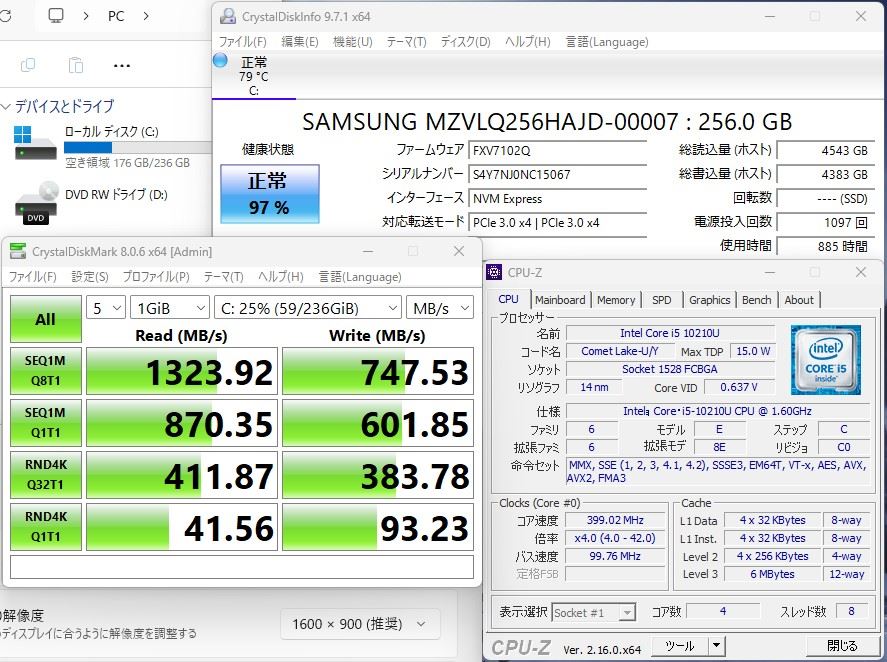This screenshot has width=887, height=662.
Task: Open CrystalDiskInfo Help (ヘルプ) menu
Action: pos(528,42)
